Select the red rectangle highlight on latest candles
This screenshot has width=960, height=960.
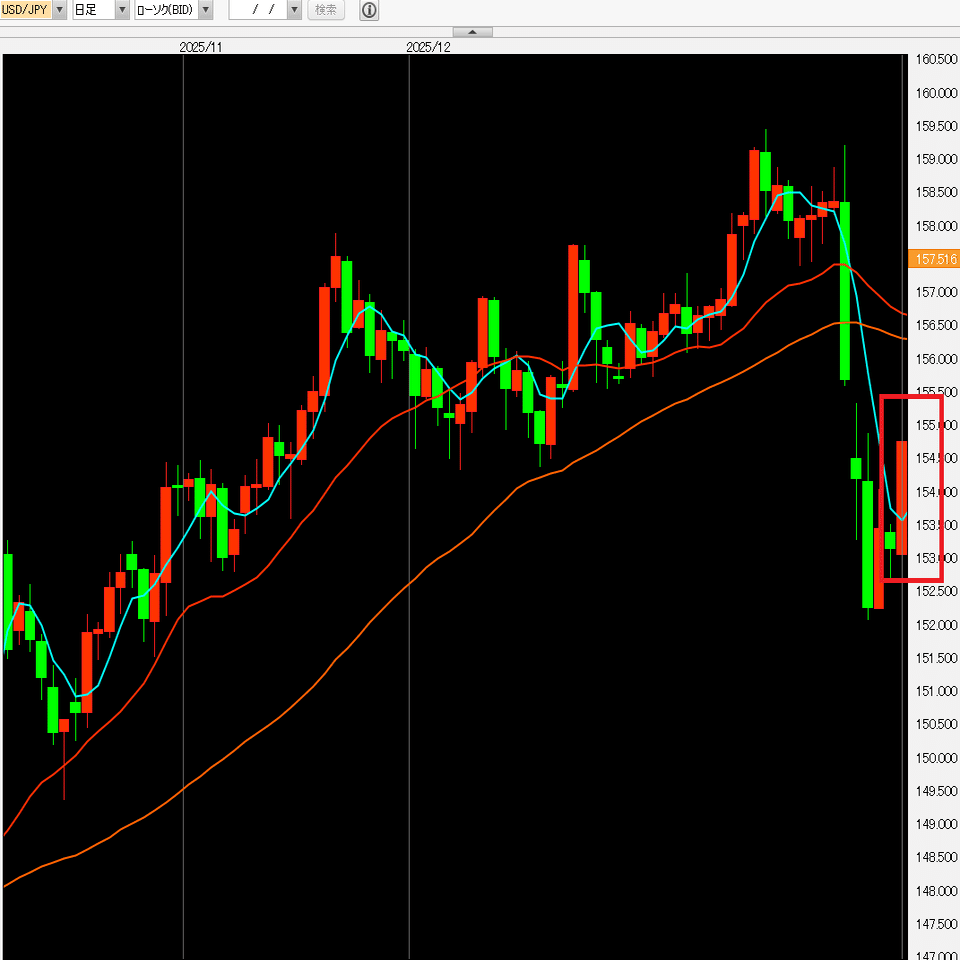pos(911,489)
